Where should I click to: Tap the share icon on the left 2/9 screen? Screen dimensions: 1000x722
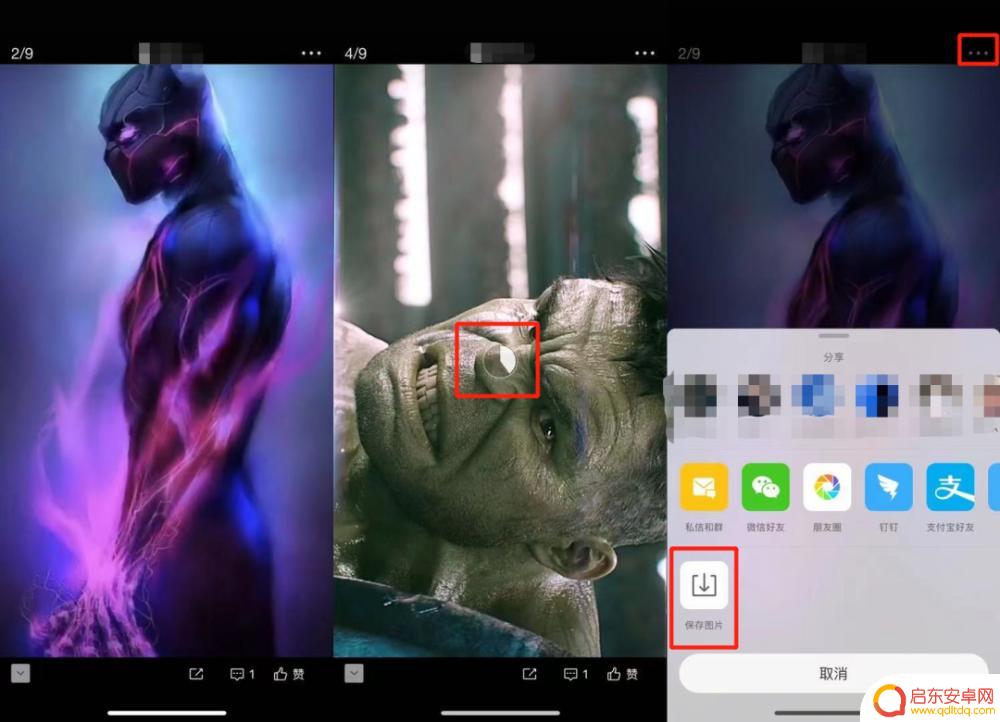click(196, 674)
